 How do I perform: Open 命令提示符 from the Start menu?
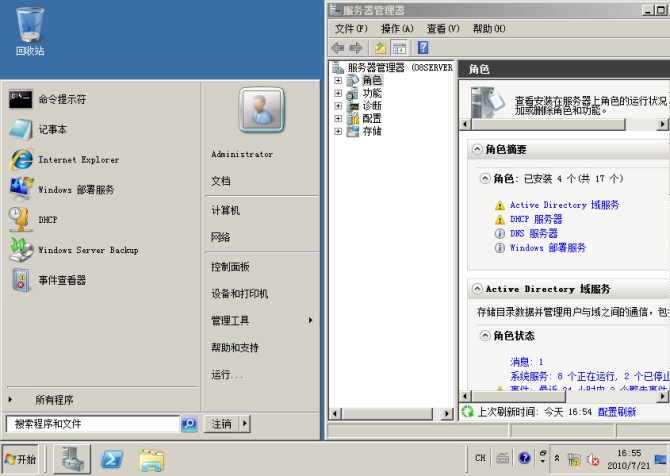(x=62, y=99)
